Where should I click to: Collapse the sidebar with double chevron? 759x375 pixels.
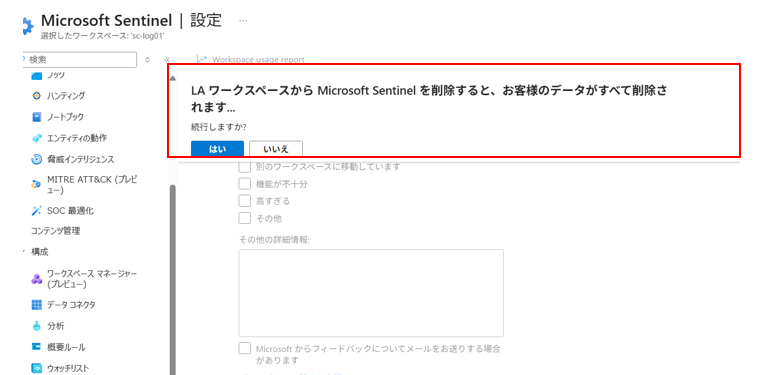tap(167, 60)
